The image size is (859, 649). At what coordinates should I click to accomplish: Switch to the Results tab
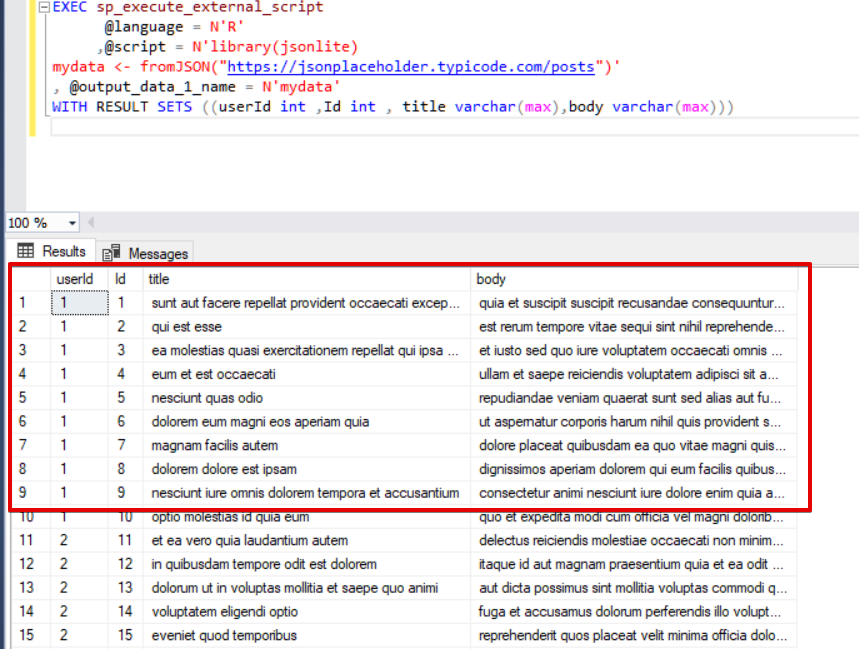[x=51, y=251]
